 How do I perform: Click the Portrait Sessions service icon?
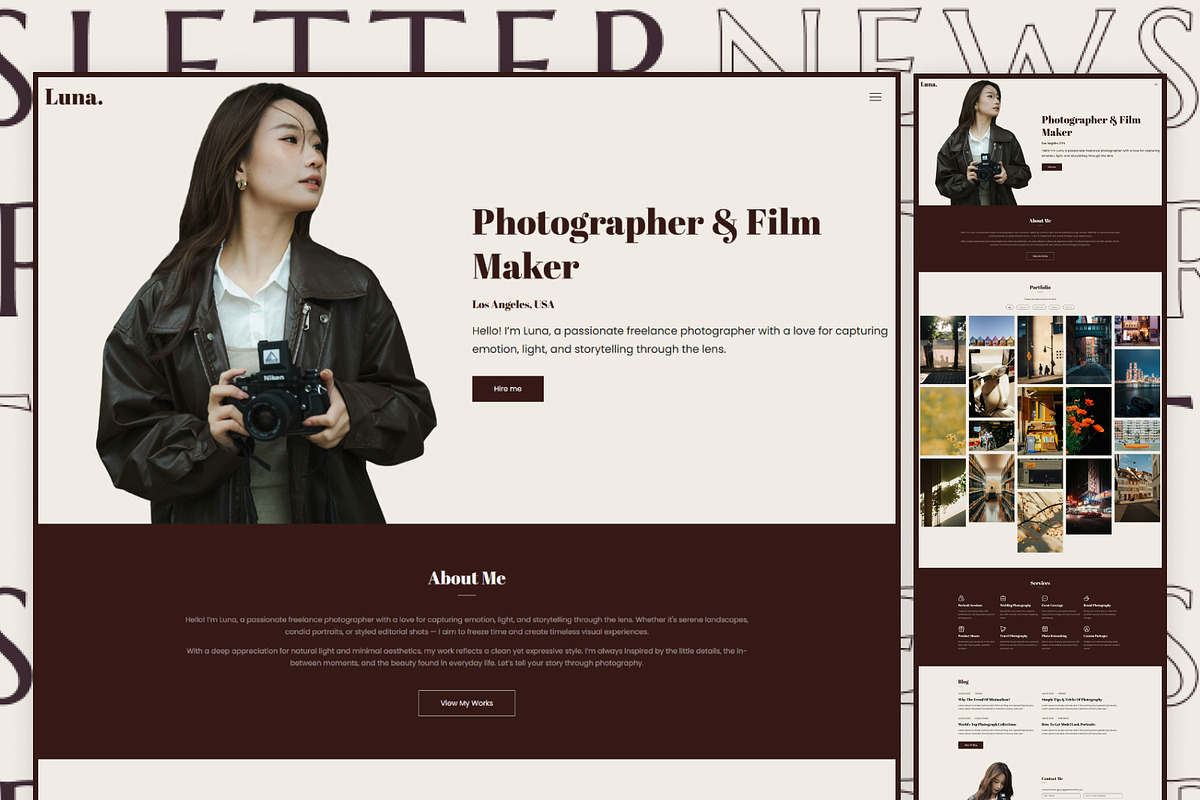click(961, 598)
